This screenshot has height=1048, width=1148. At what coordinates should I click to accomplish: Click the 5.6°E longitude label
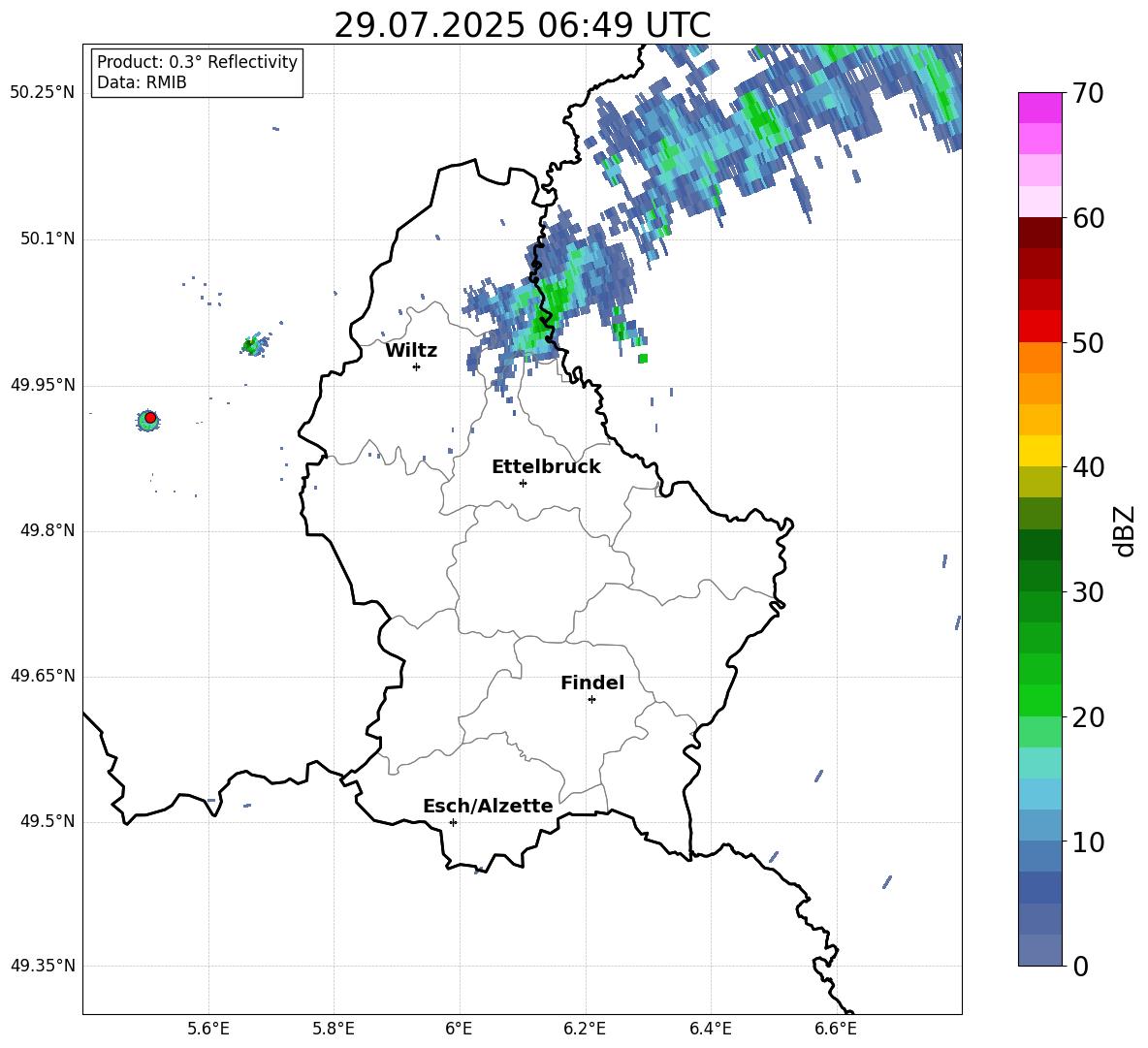(208, 1029)
